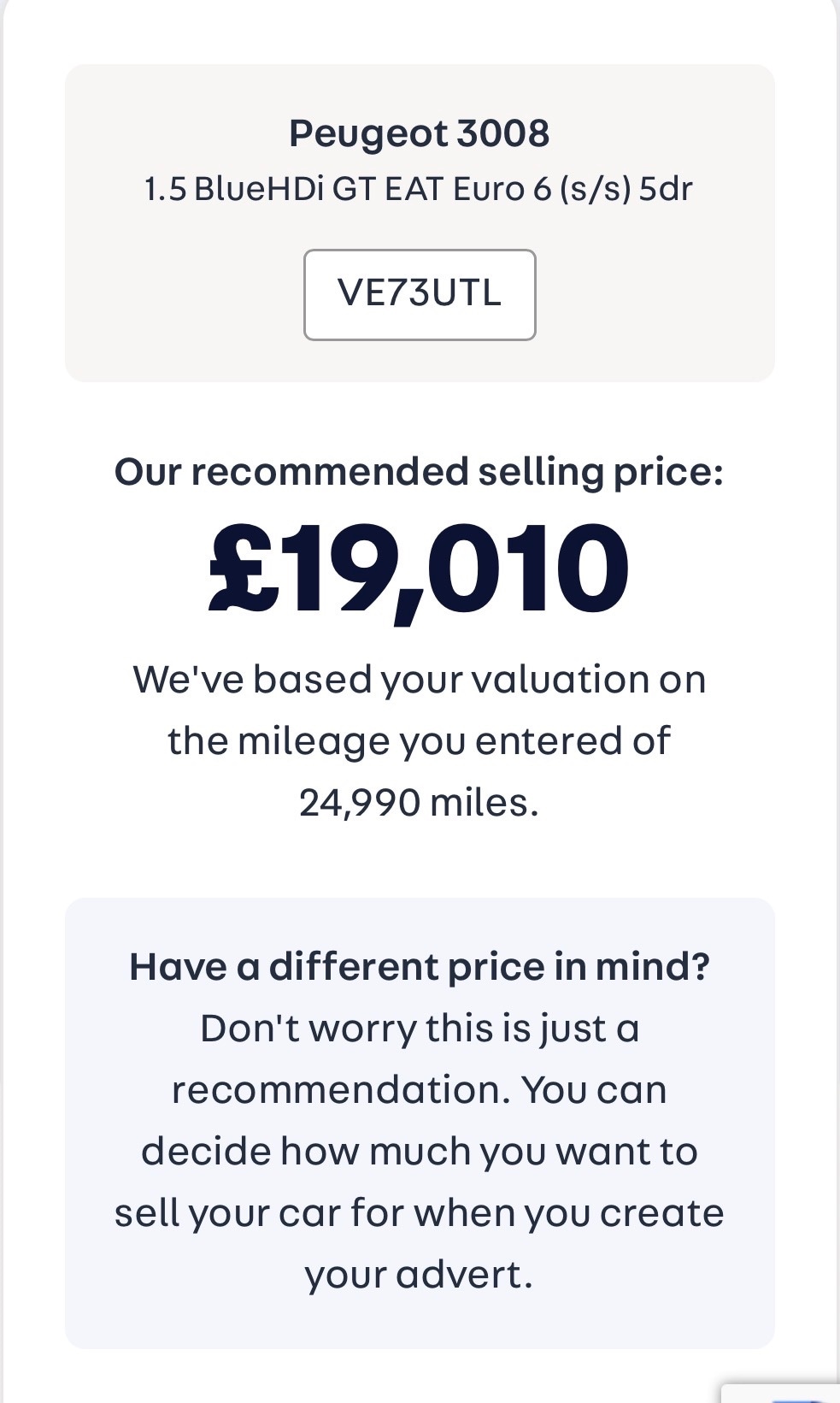Image resolution: width=840 pixels, height=1403 pixels.
Task: Click the 'the mileage you entered of' line
Action: pos(419,740)
